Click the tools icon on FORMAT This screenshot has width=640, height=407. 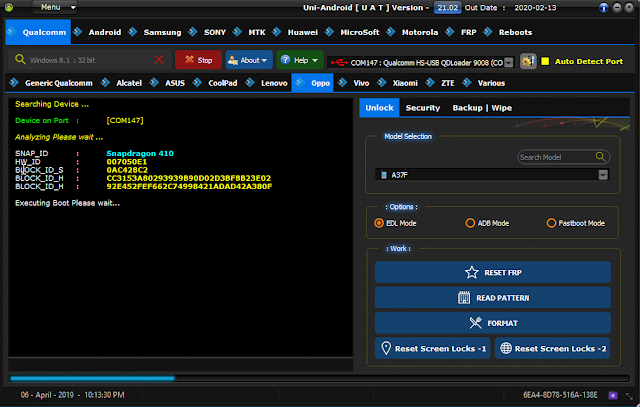[x=476, y=323]
